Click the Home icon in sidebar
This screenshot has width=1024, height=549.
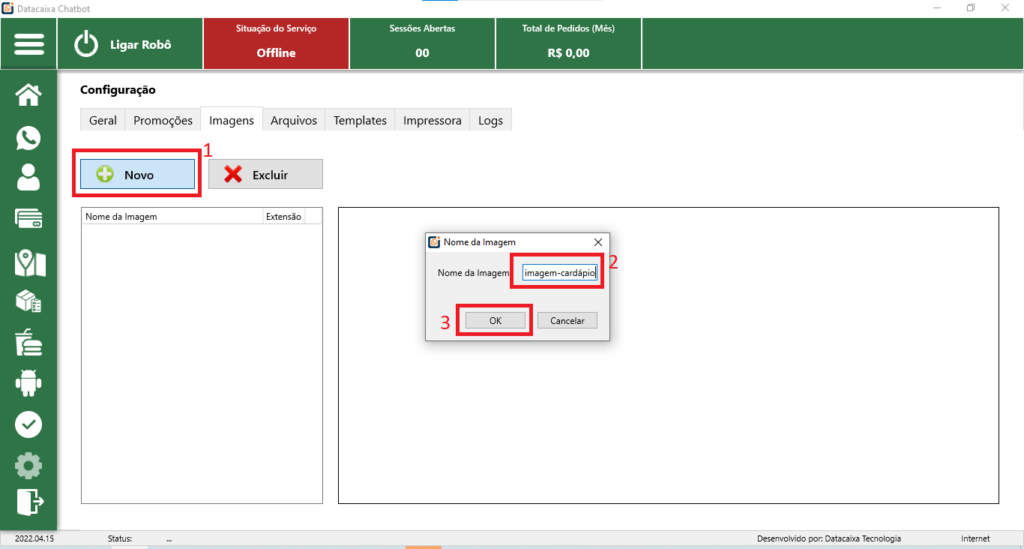coord(29,96)
